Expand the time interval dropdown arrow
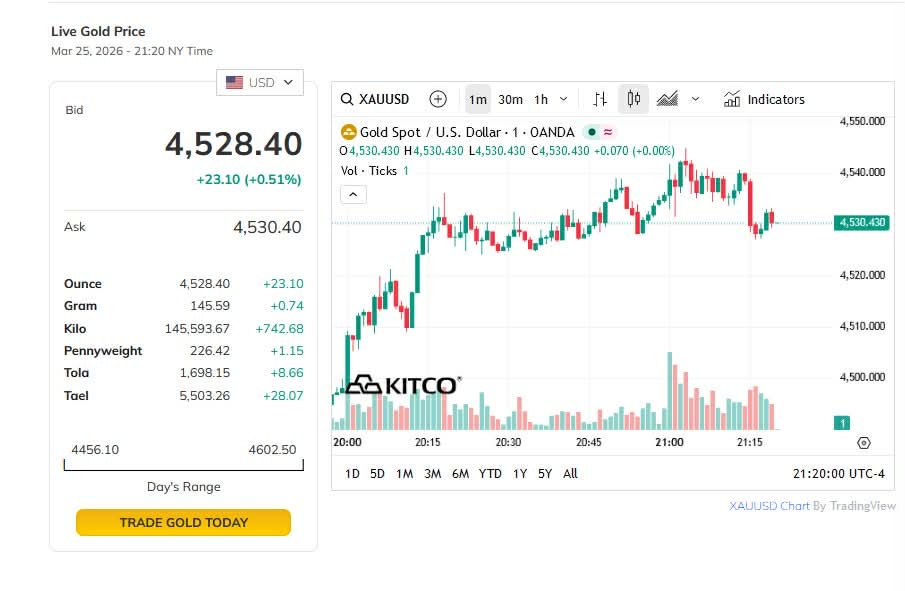Image resolution: width=905 pixels, height=591 pixels. (x=564, y=99)
